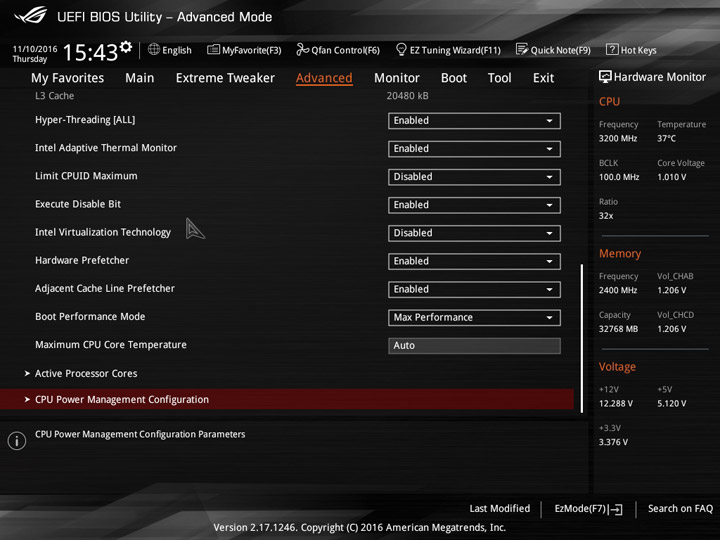Switch to the Main tab
This screenshot has height=540, width=720.
[x=140, y=78]
